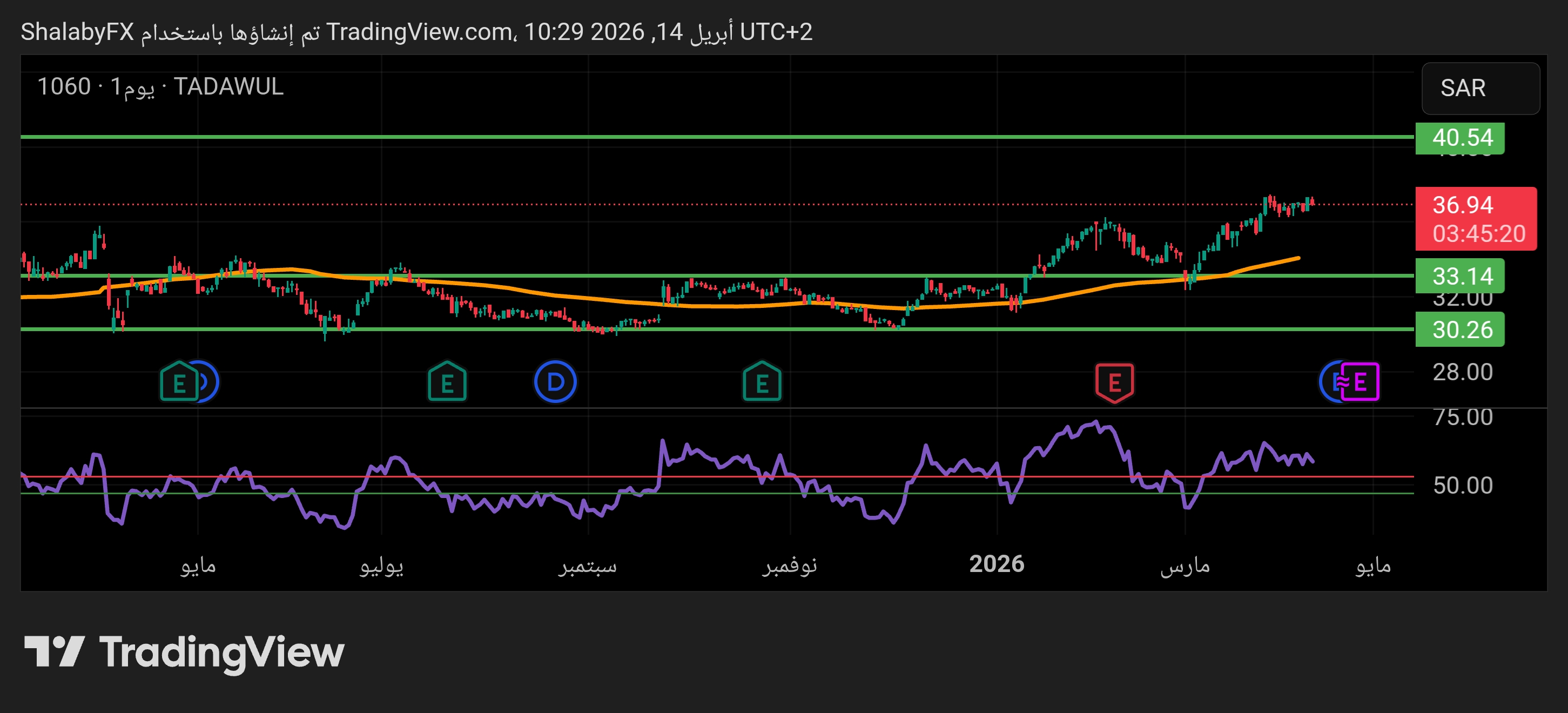
Task: Click the 2026 label on time axis
Action: (x=997, y=564)
